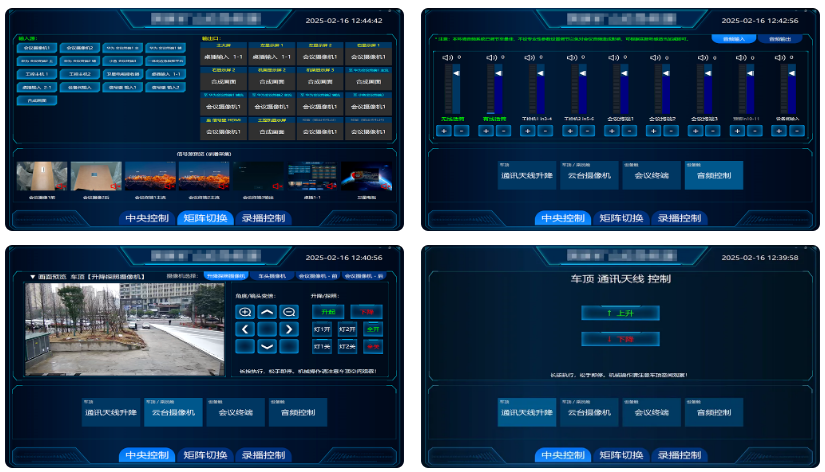Pan camera right with the right arrow
Image resolution: width=825 pixels, height=472 pixels.
click(x=290, y=329)
